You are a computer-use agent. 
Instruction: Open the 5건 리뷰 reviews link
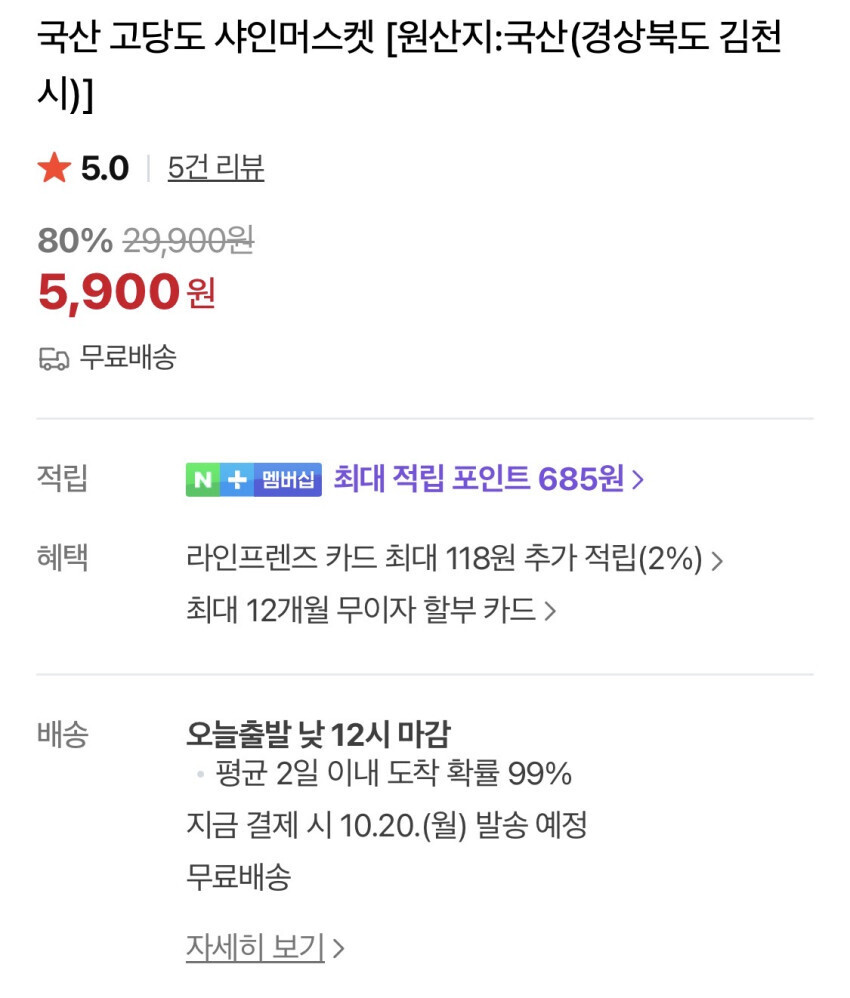216,168
